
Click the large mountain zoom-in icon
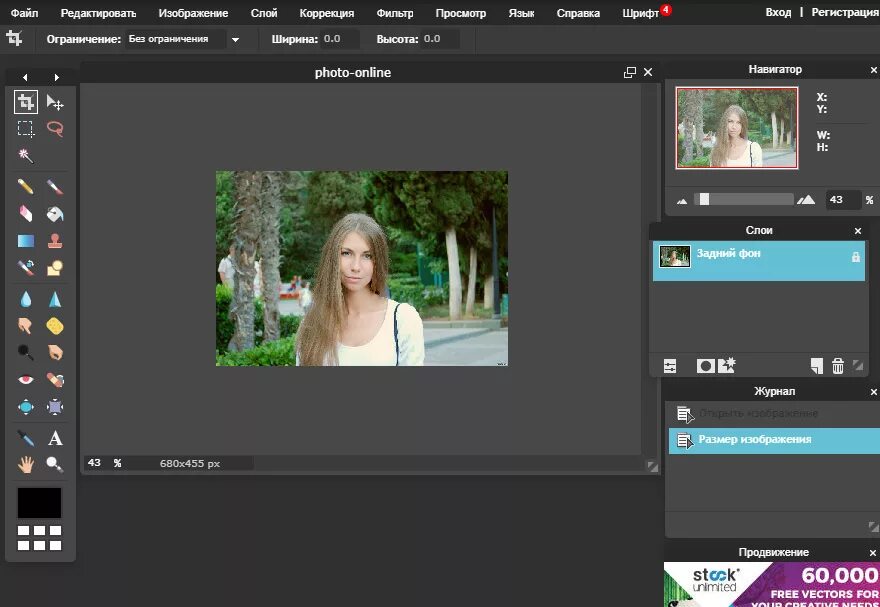pyautogui.click(x=806, y=199)
